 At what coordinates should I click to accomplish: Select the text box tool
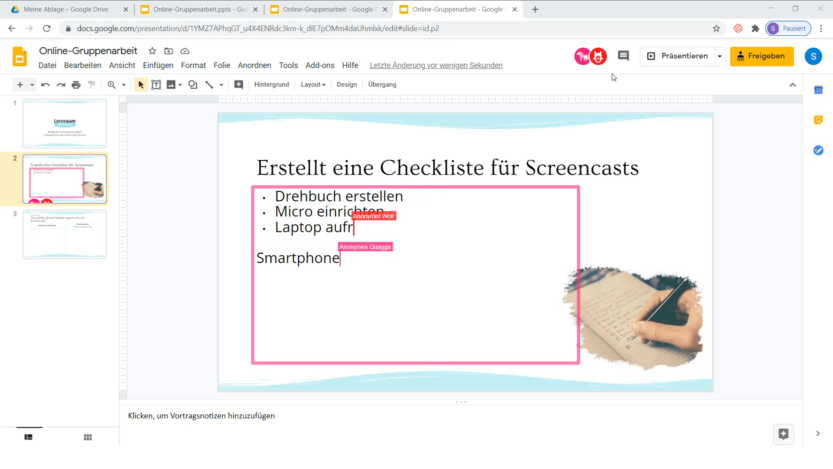156,84
